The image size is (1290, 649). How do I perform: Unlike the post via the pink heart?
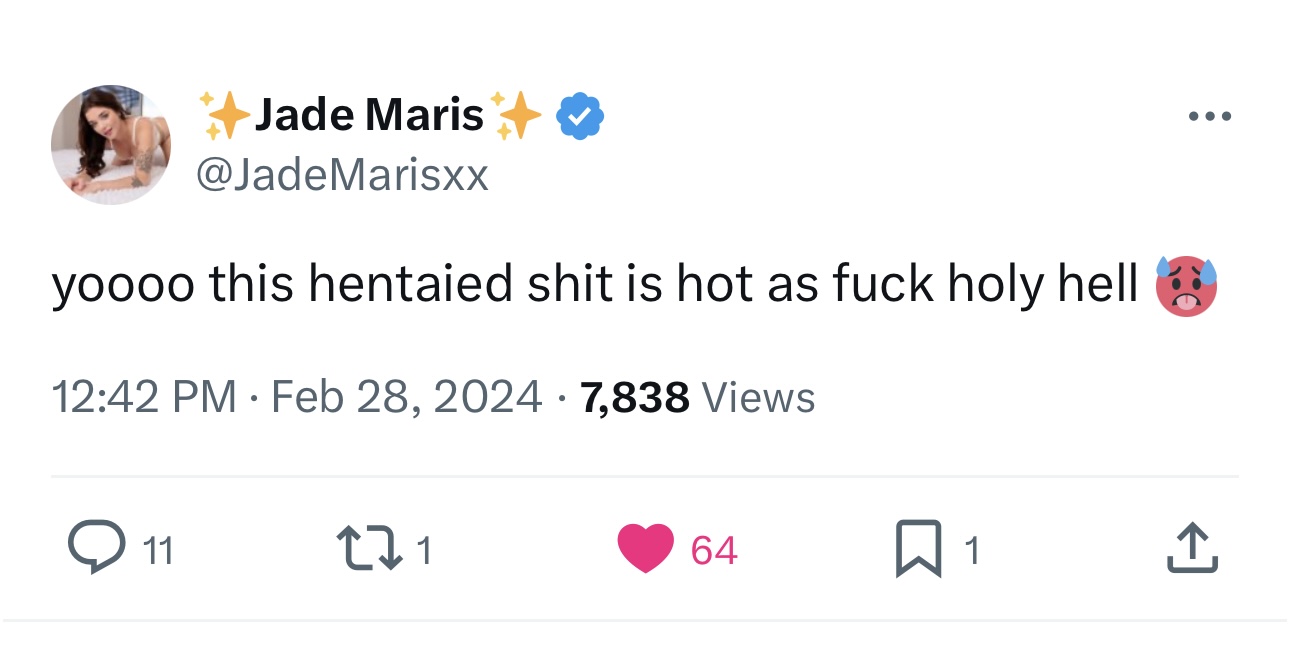pos(645,549)
